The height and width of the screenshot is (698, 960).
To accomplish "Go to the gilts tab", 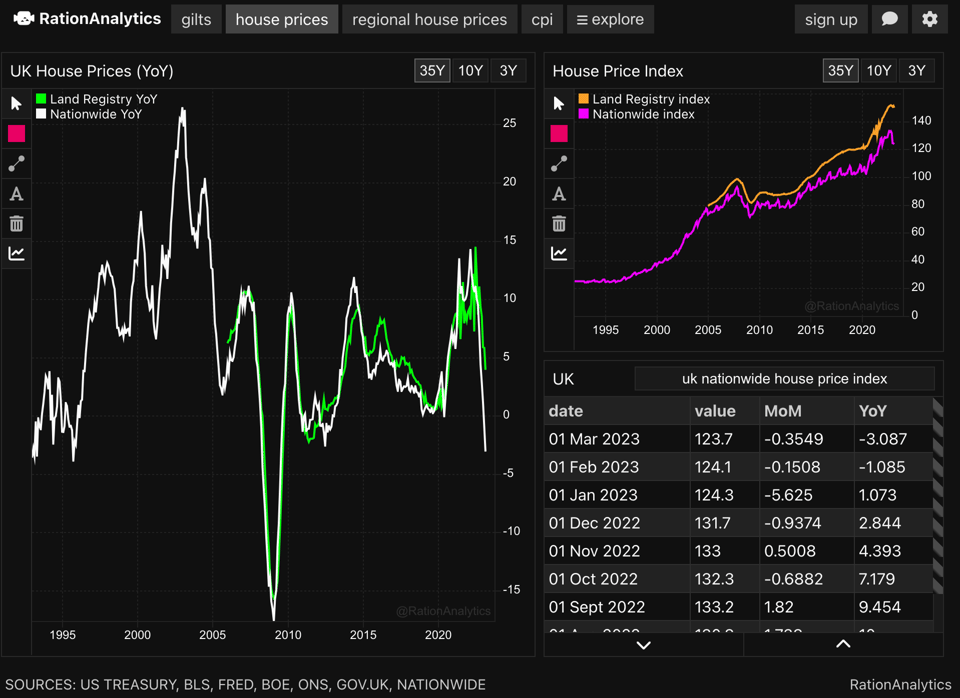I will (196, 19).
